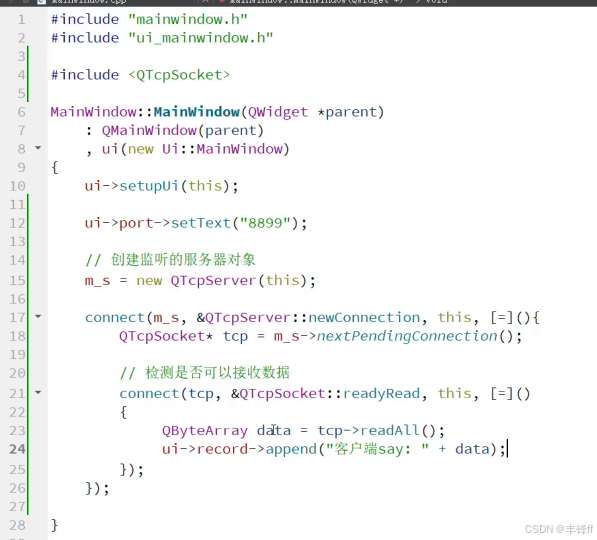The image size is (597, 540).
Task: Click the newConnection signal on line 17
Action: click(364, 317)
